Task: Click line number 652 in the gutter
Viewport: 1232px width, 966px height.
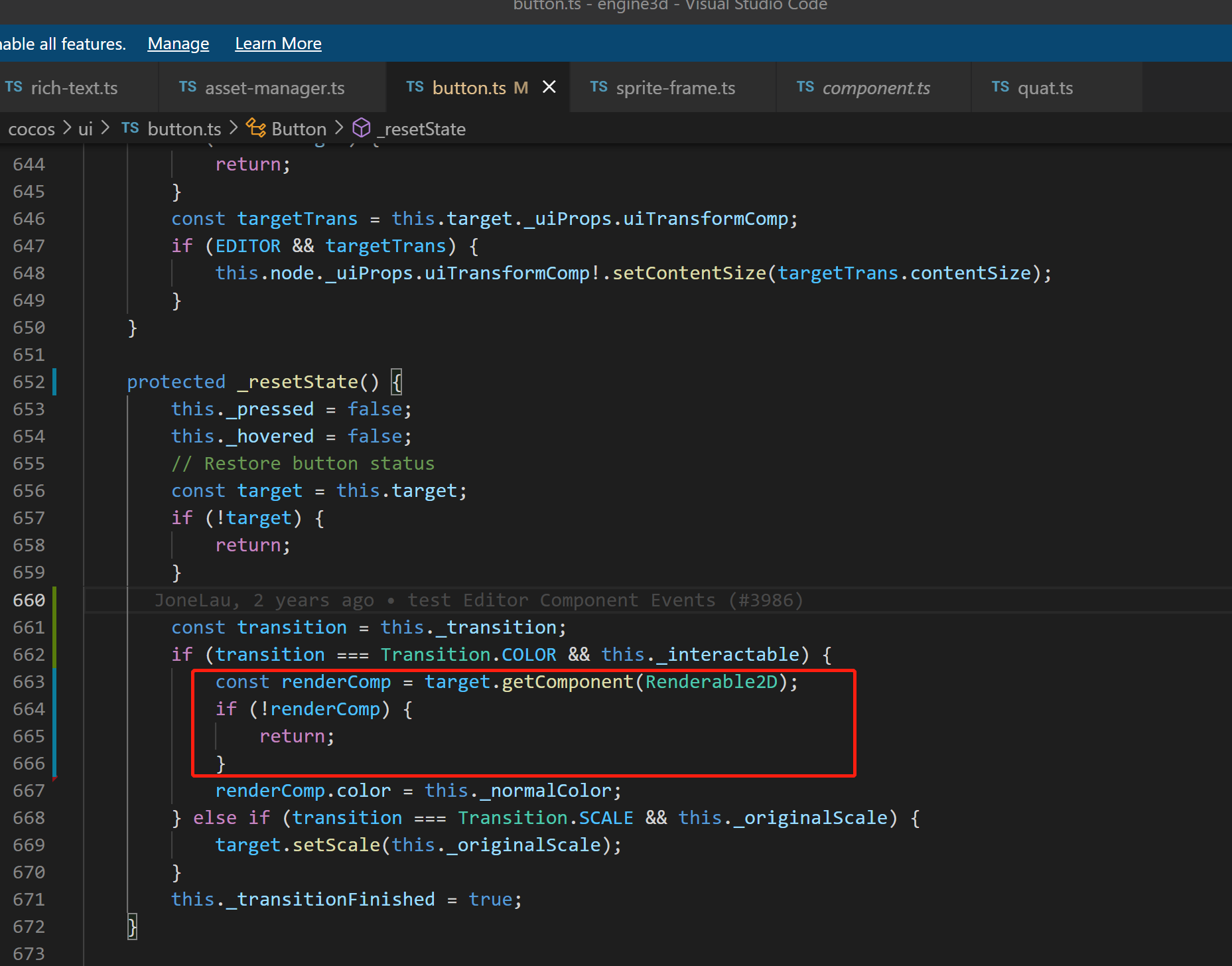Action: (x=29, y=382)
